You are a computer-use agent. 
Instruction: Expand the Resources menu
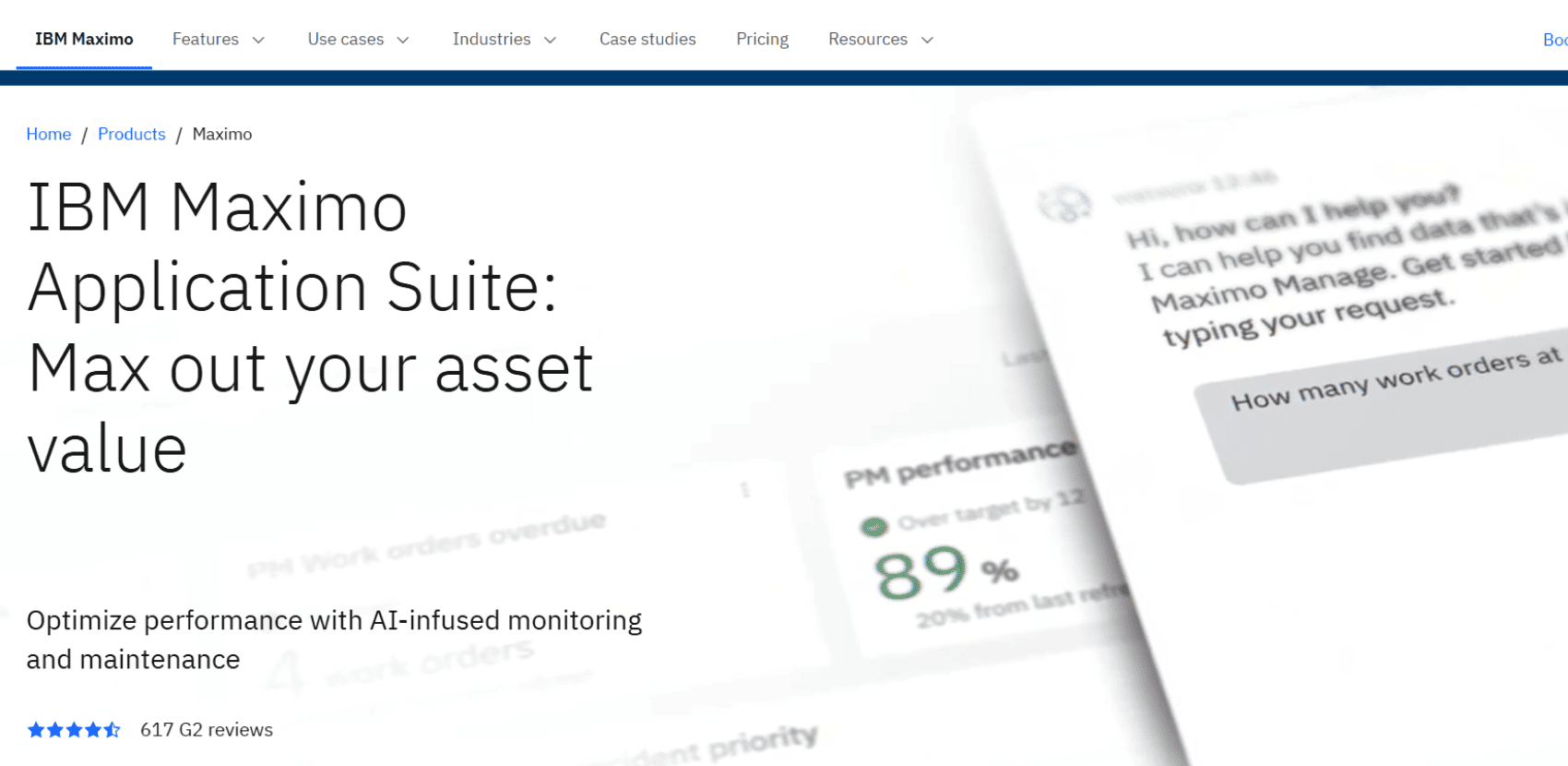pos(881,39)
